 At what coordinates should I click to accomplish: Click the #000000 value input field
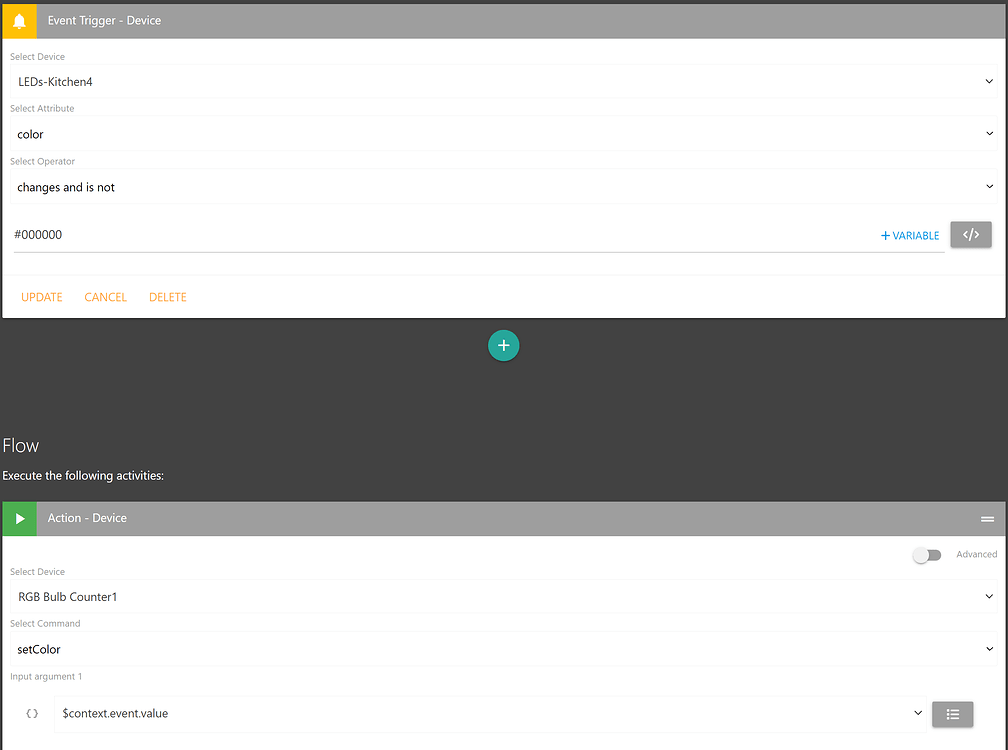point(440,235)
